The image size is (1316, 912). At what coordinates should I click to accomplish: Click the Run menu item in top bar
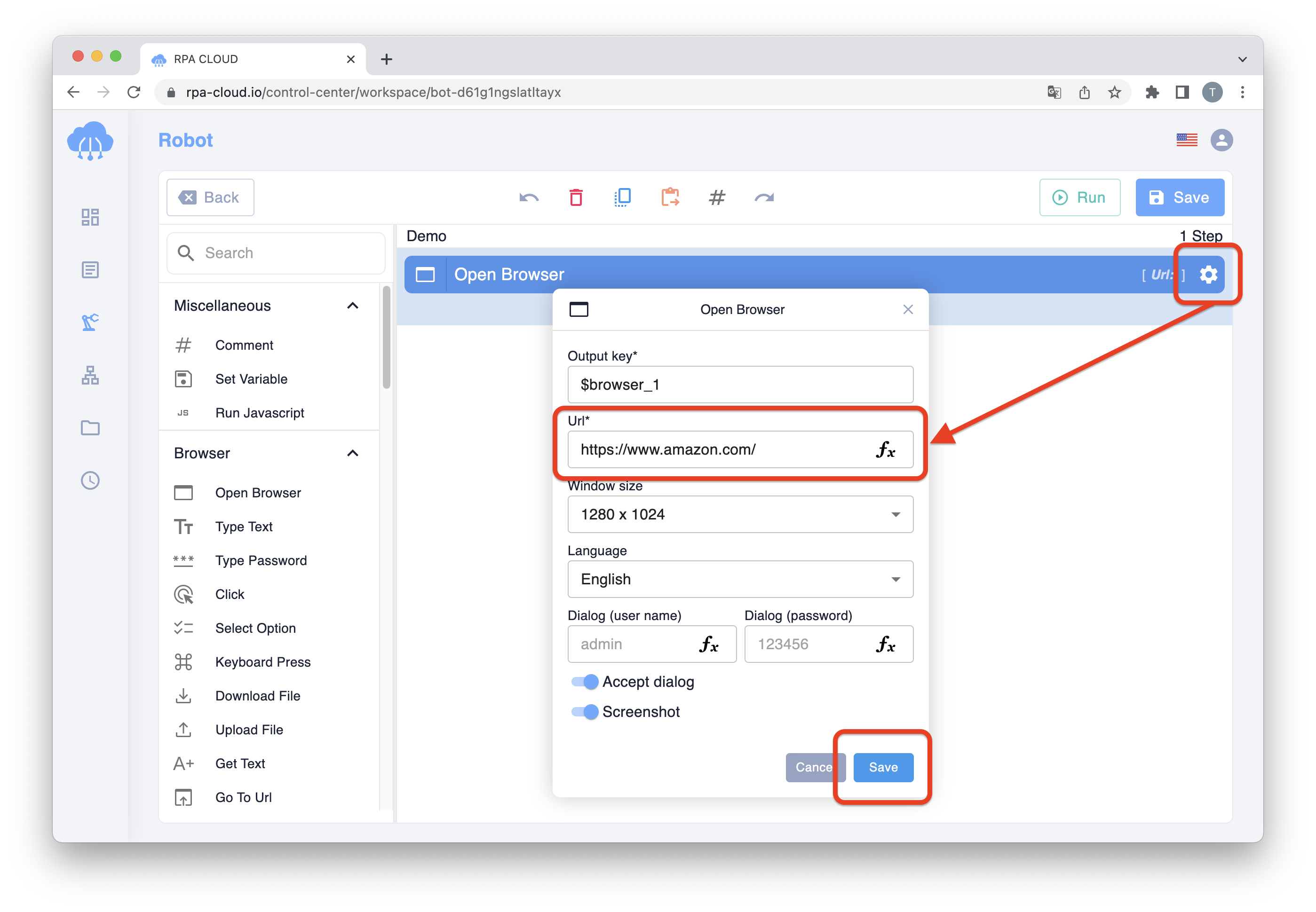[x=1081, y=197]
